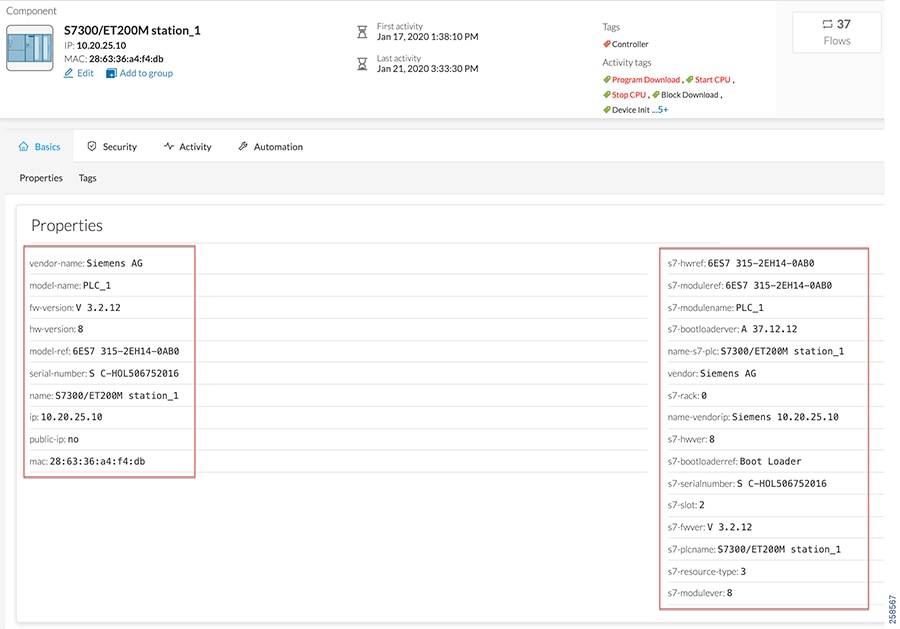
Task: Select the Device Init activity tag
Action: 631,110
